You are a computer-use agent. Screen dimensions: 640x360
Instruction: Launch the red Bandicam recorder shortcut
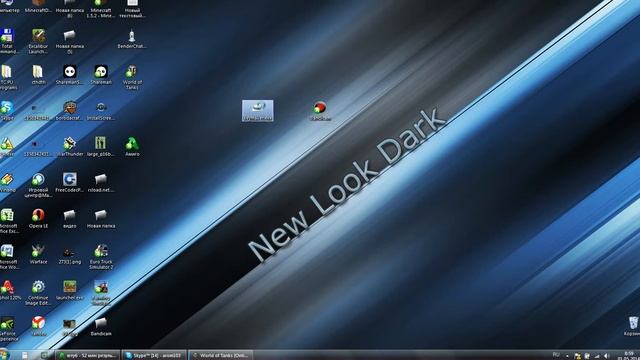pos(320,111)
